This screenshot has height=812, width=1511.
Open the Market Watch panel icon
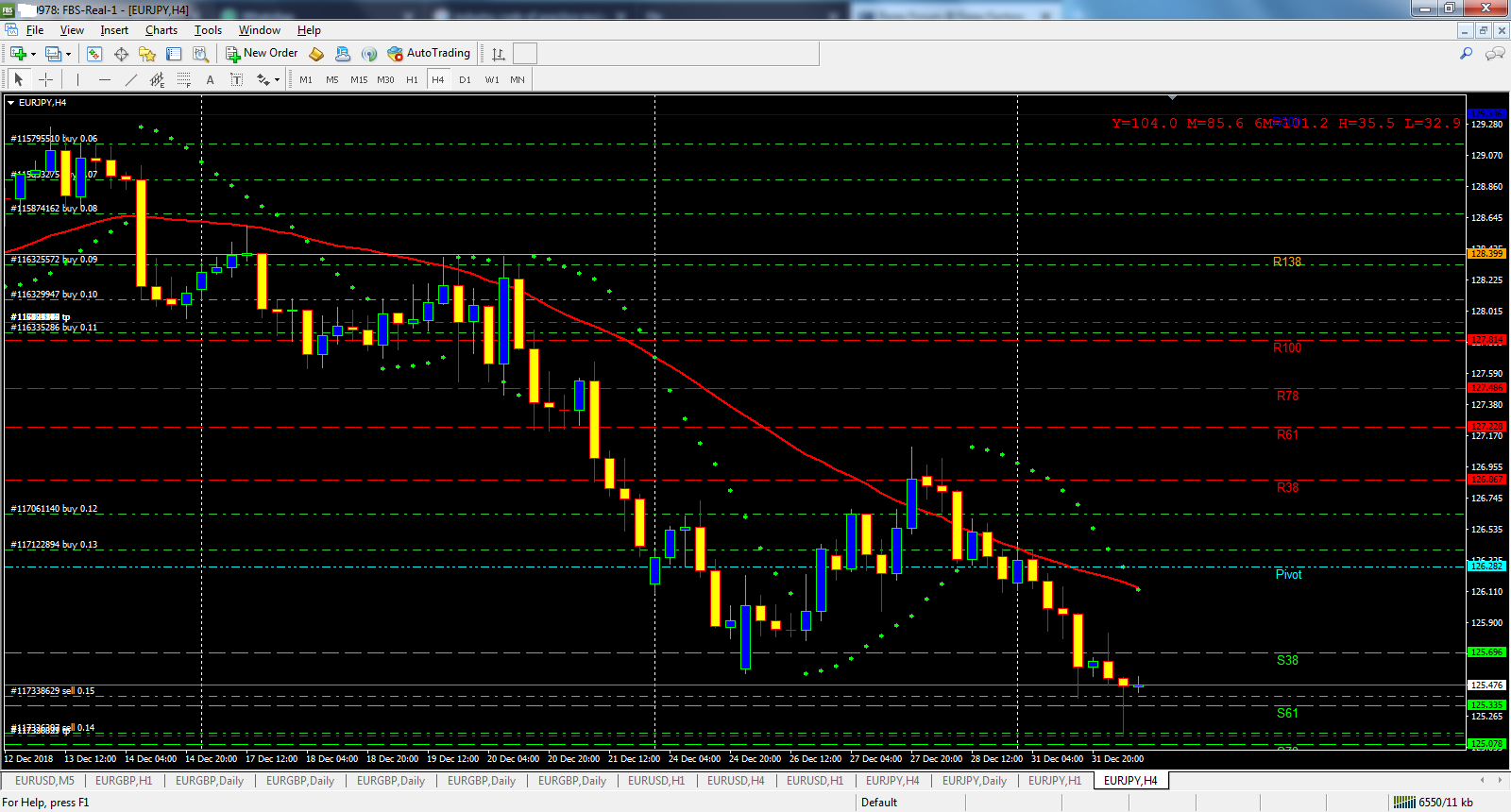tap(94, 54)
